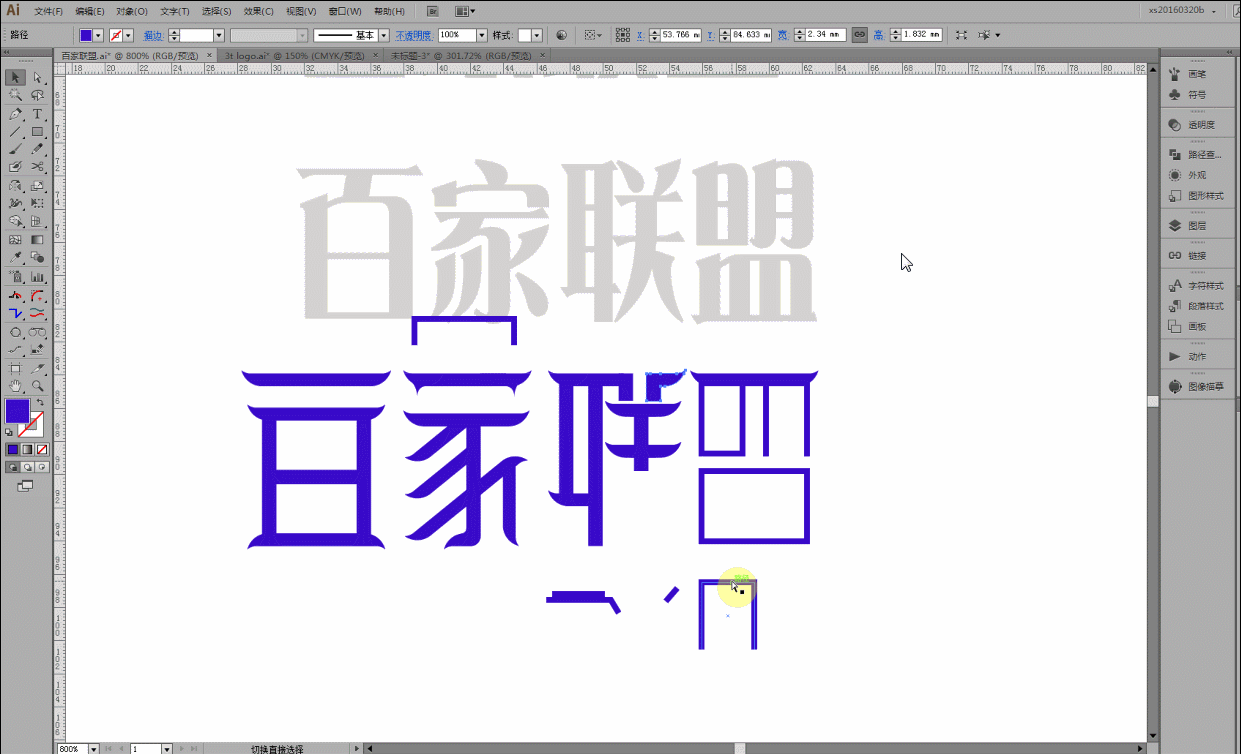Click the 宽 width label link
The image size is (1241, 754).
pyautogui.click(x=785, y=35)
